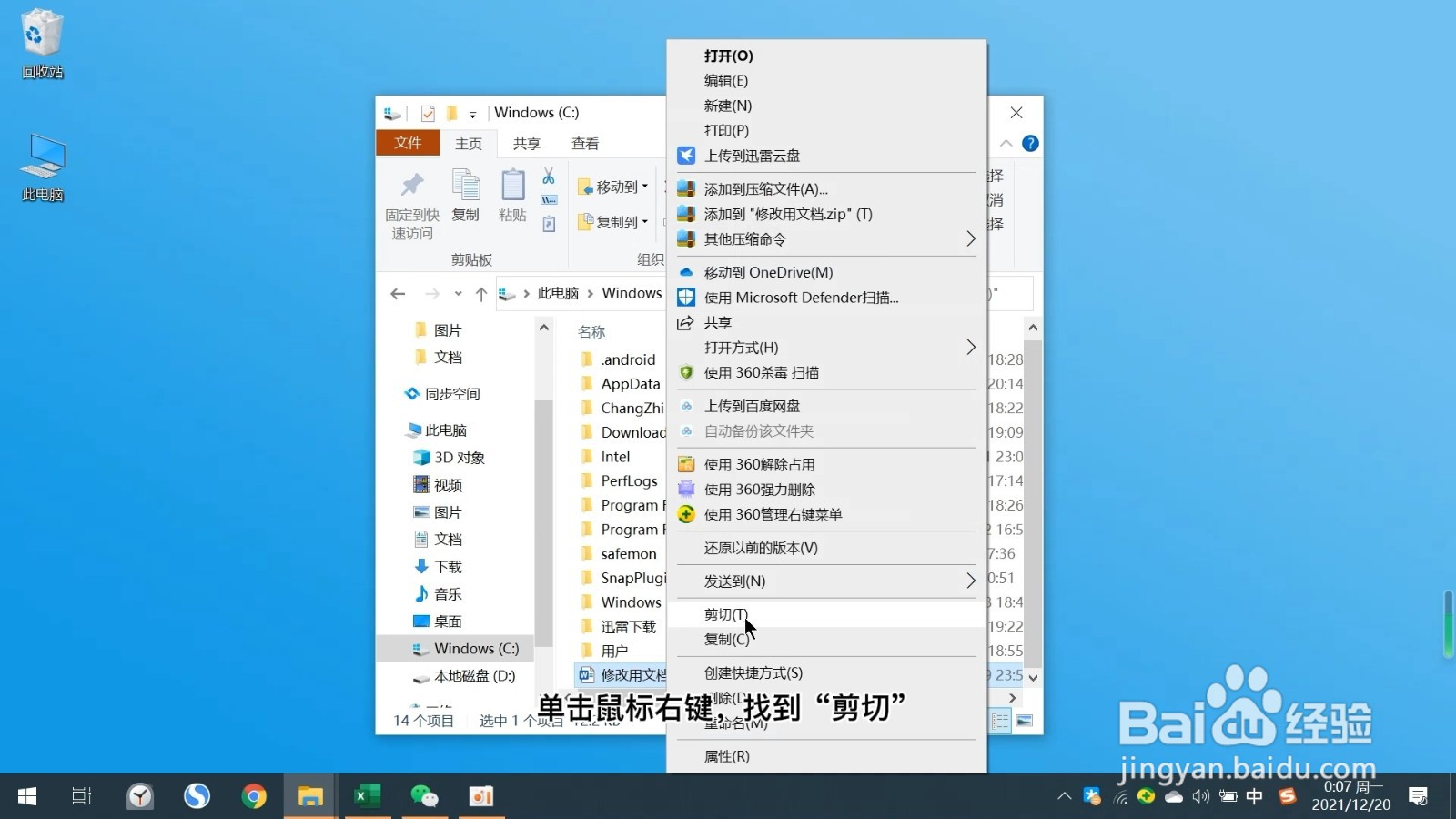Click 上传到迅雷云盘 menu entry
The height and width of the screenshot is (819, 1456).
pos(826,156)
